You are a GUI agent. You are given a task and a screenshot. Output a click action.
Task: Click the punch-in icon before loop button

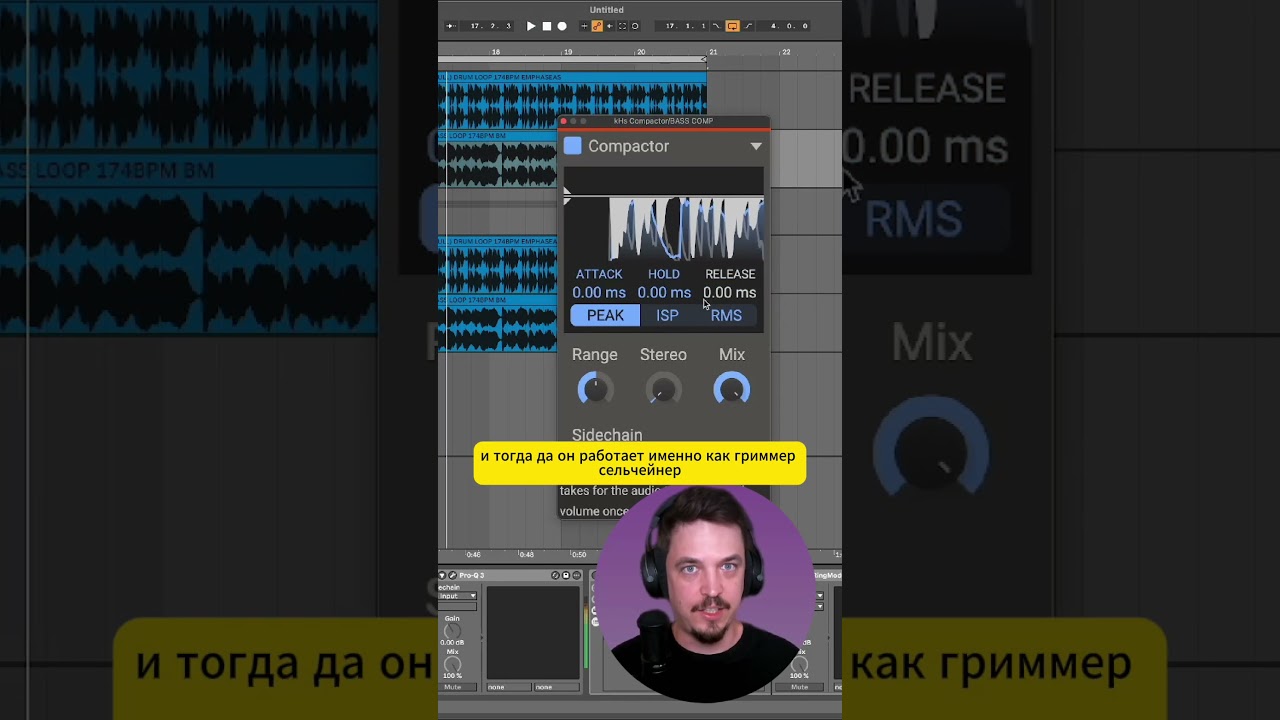click(716, 26)
